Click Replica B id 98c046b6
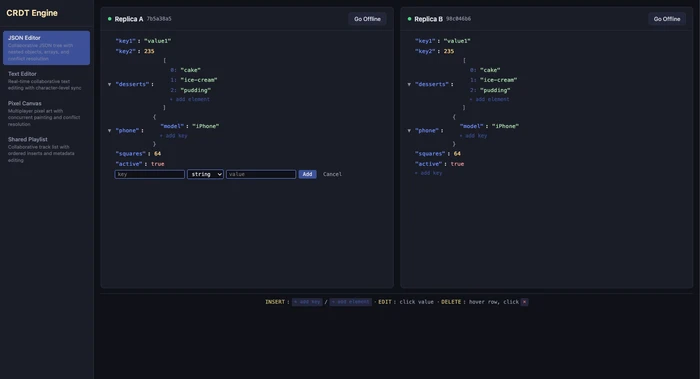Screen dimensions: 700x379 coord(458,19)
